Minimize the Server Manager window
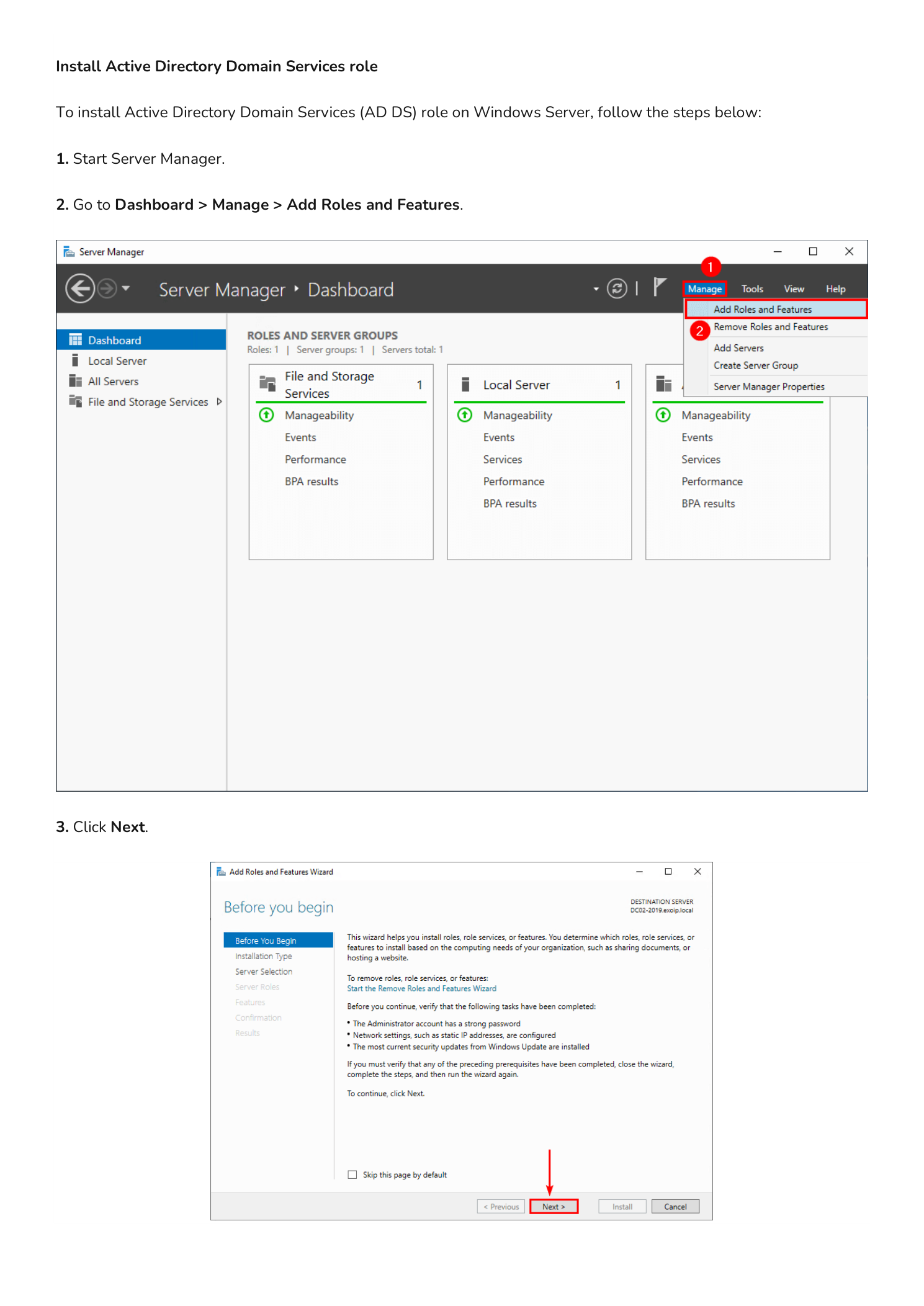The width and height of the screenshot is (924, 1306). pos(777,251)
